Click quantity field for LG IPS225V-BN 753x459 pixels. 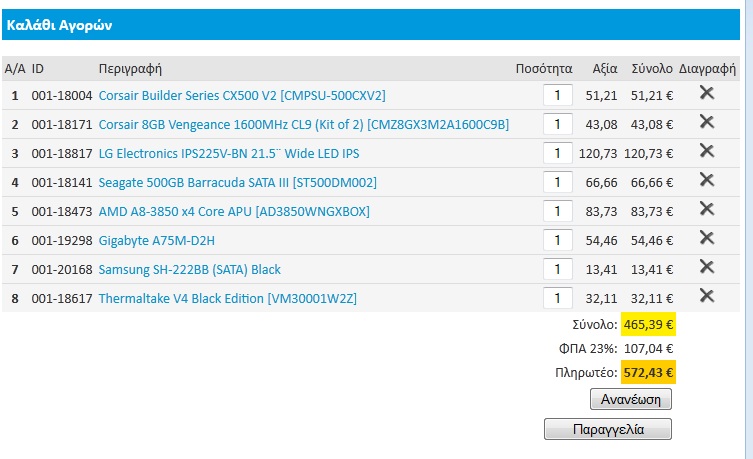(x=558, y=153)
